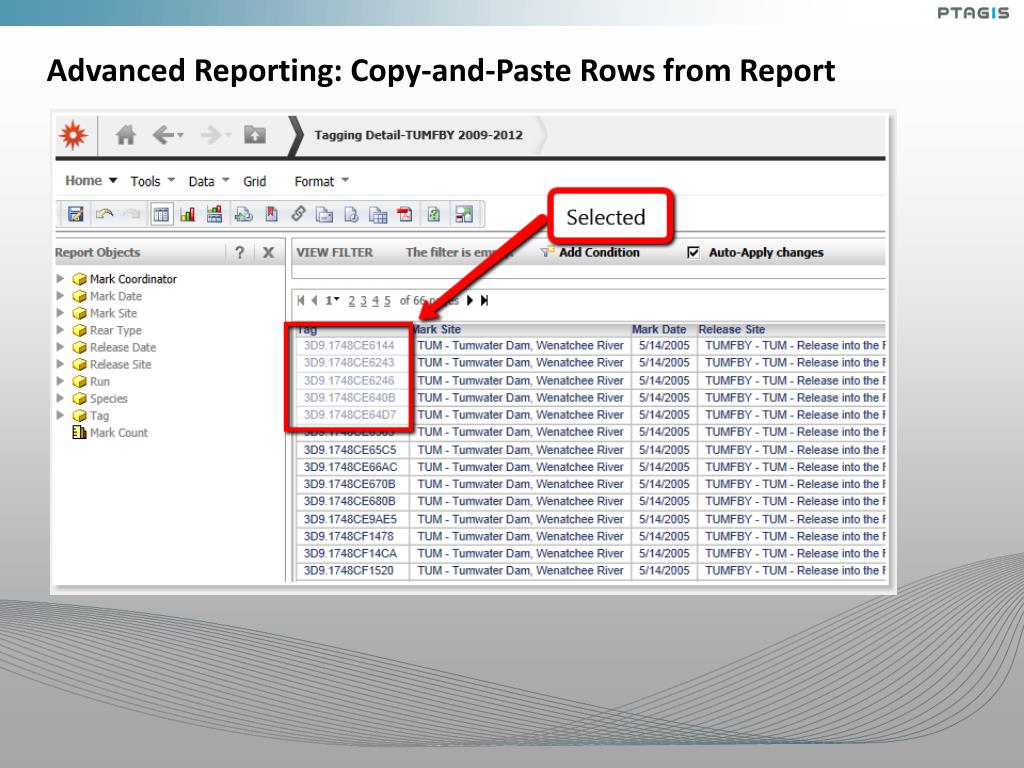Expand the Mark Date tree node
1024x768 pixels.
(61, 296)
